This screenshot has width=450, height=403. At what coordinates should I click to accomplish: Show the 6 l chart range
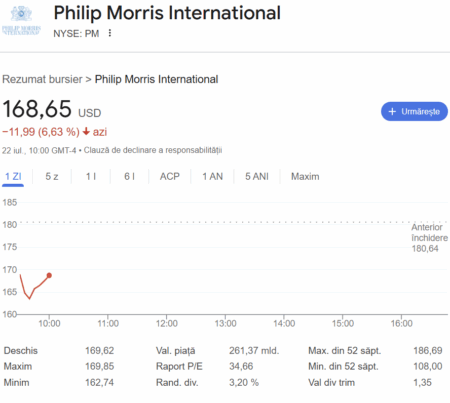tap(129, 176)
